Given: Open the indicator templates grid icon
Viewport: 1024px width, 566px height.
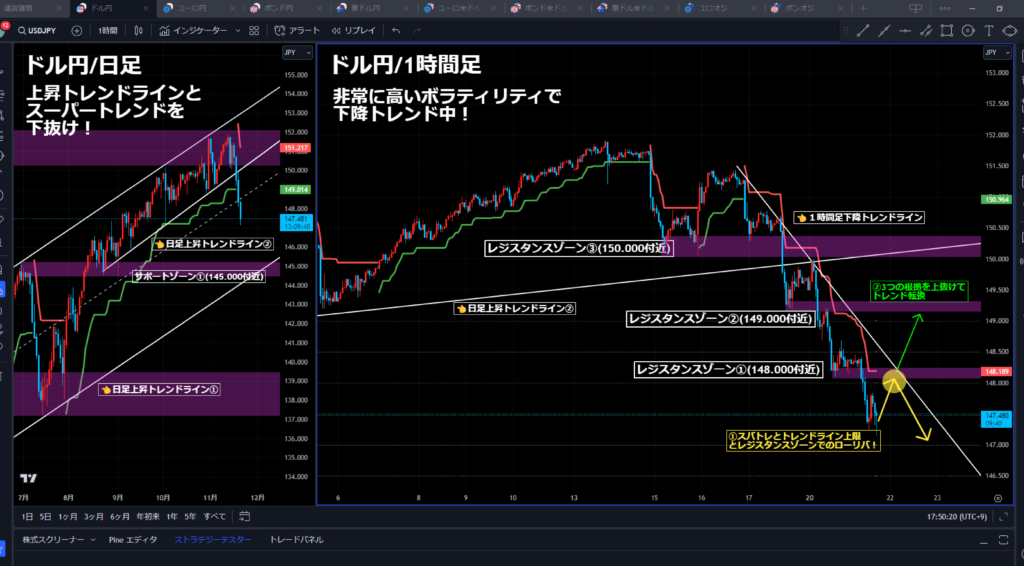Looking at the screenshot, I should point(252,30).
